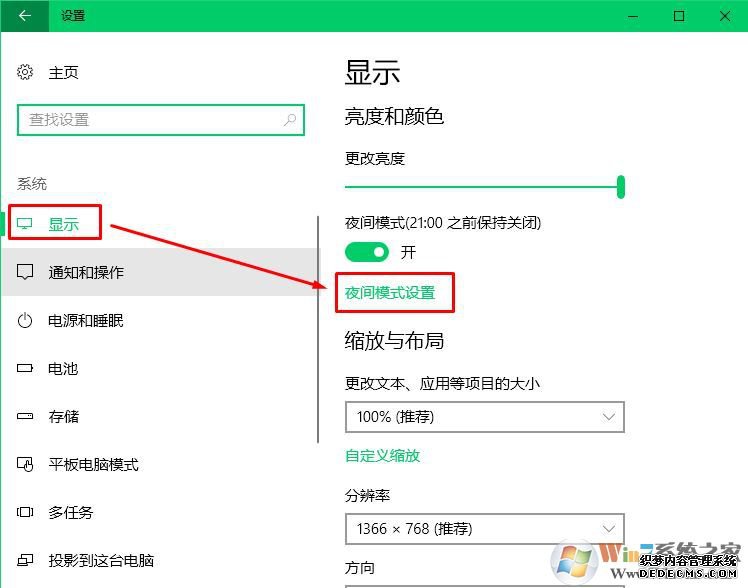Click the monitor icon next to 显示
Screen dimensions: 748x588
pyautogui.click(x=25, y=224)
